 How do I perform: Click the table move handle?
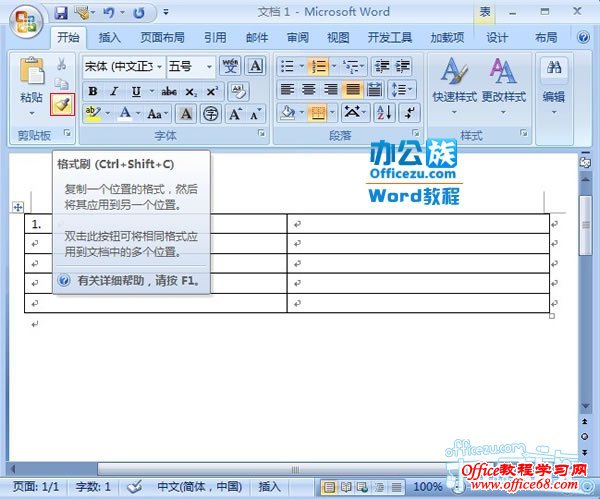pos(18,207)
